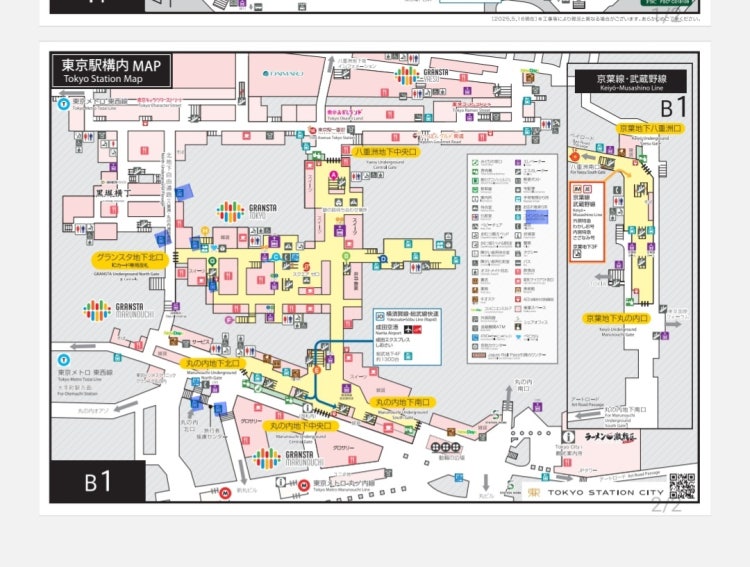Click the 黒塀横丁 label
The height and width of the screenshot is (567, 750).
pos(113,193)
